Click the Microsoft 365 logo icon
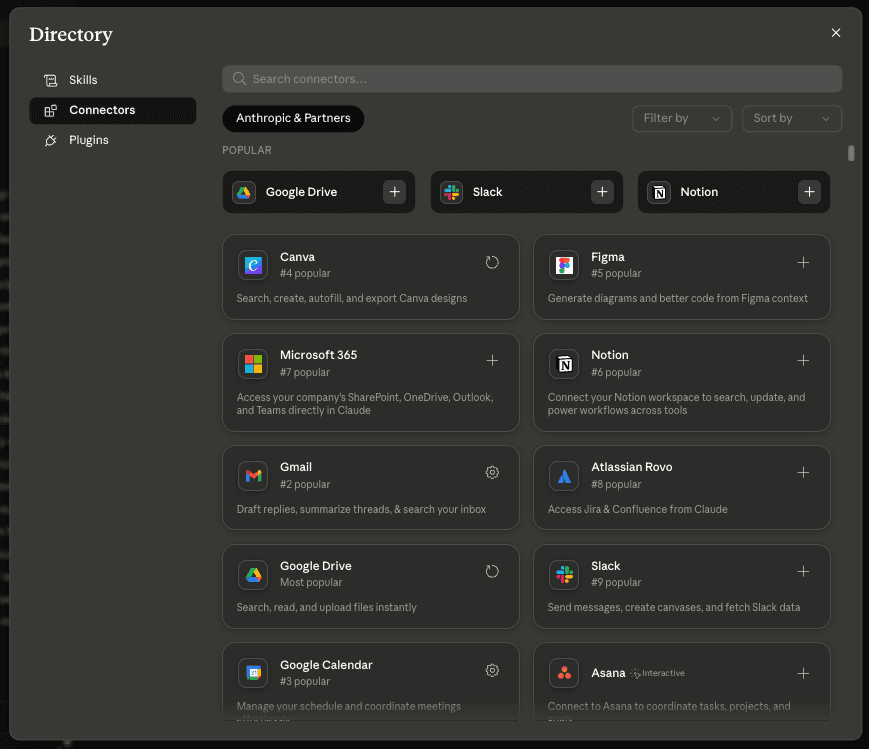The height and width of the screenshot is (749, 869). pos(253,364)
